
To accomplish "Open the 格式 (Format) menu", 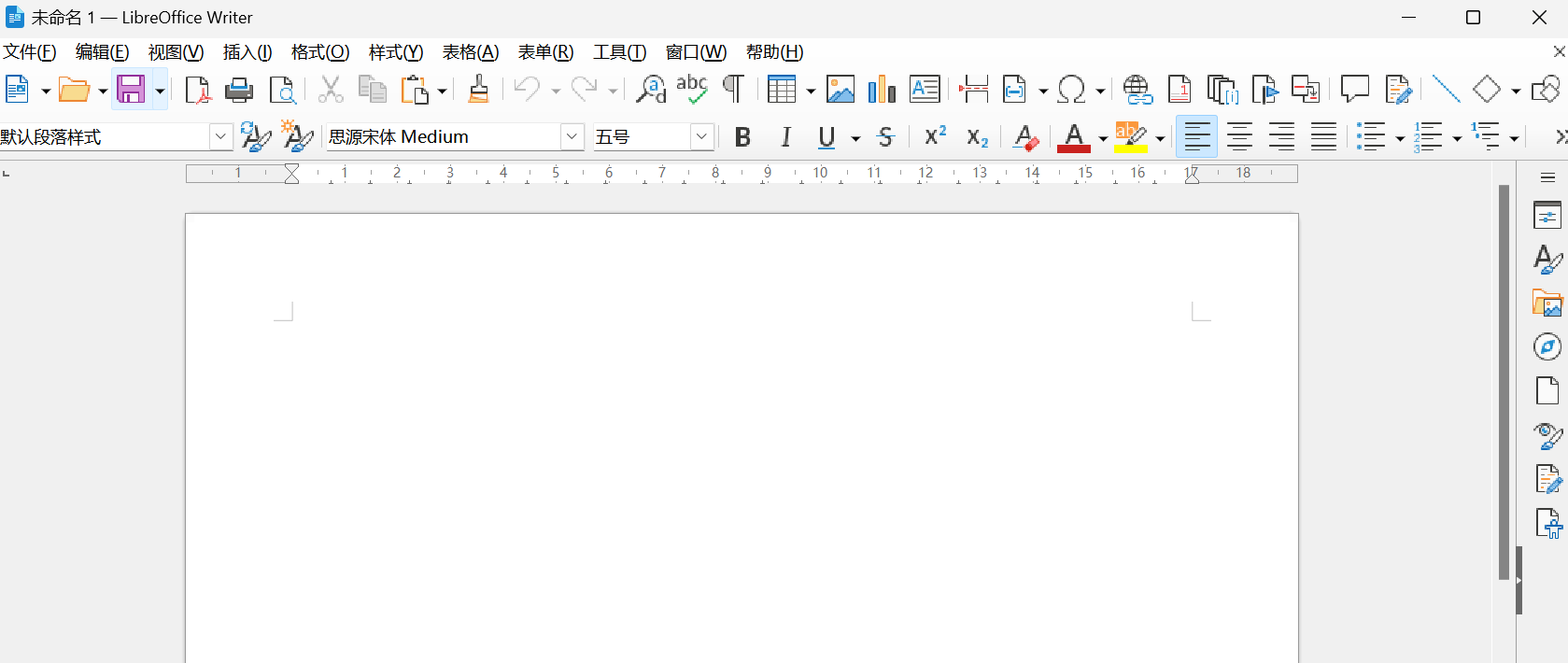I will tap(319, 52).
